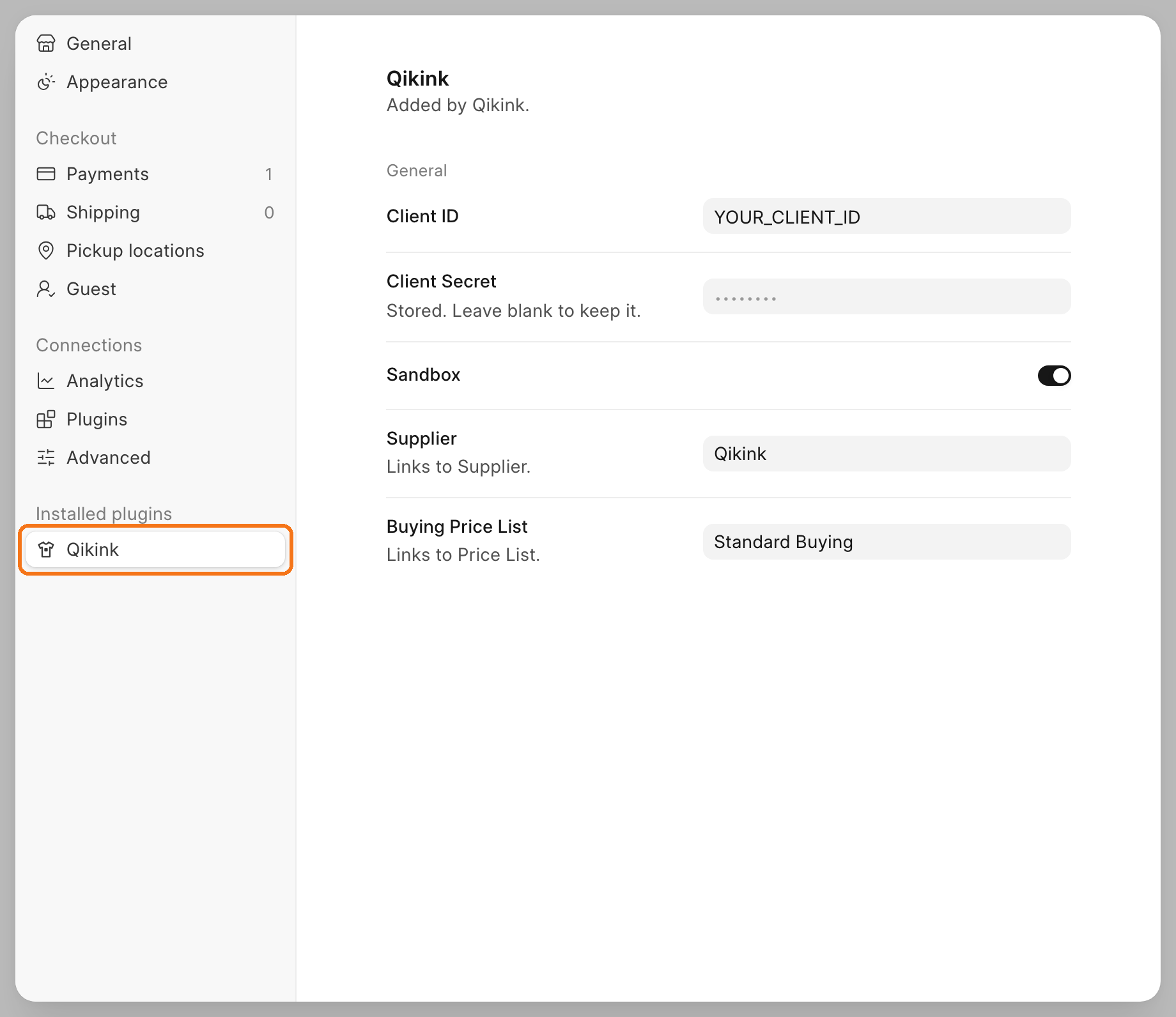Click the Analytics chart icon
The height and width of the screenshot is (1017, 1176).
(46, 381)
